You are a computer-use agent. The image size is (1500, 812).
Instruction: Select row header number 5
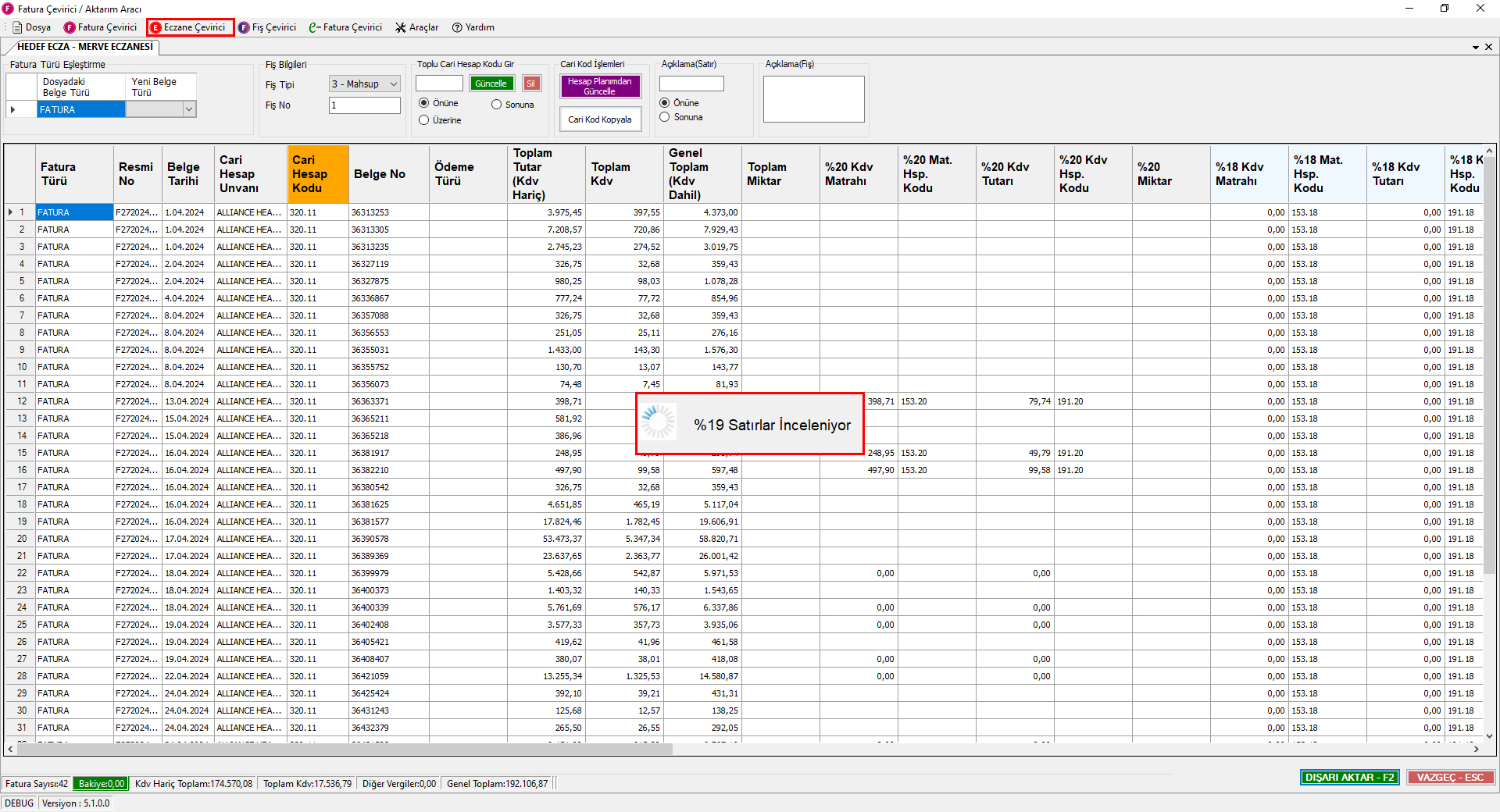21,281
